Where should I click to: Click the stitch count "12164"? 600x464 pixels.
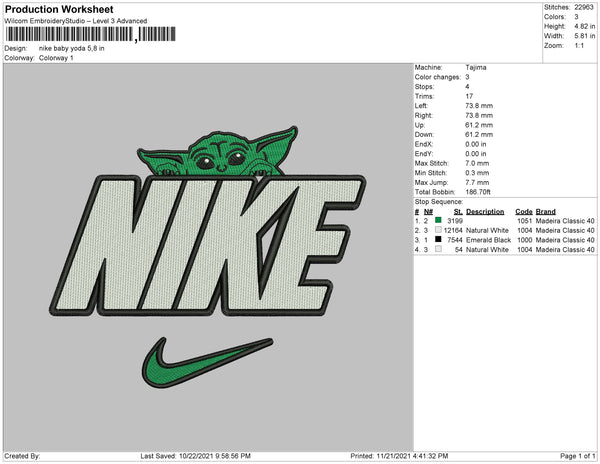[453, 230]
